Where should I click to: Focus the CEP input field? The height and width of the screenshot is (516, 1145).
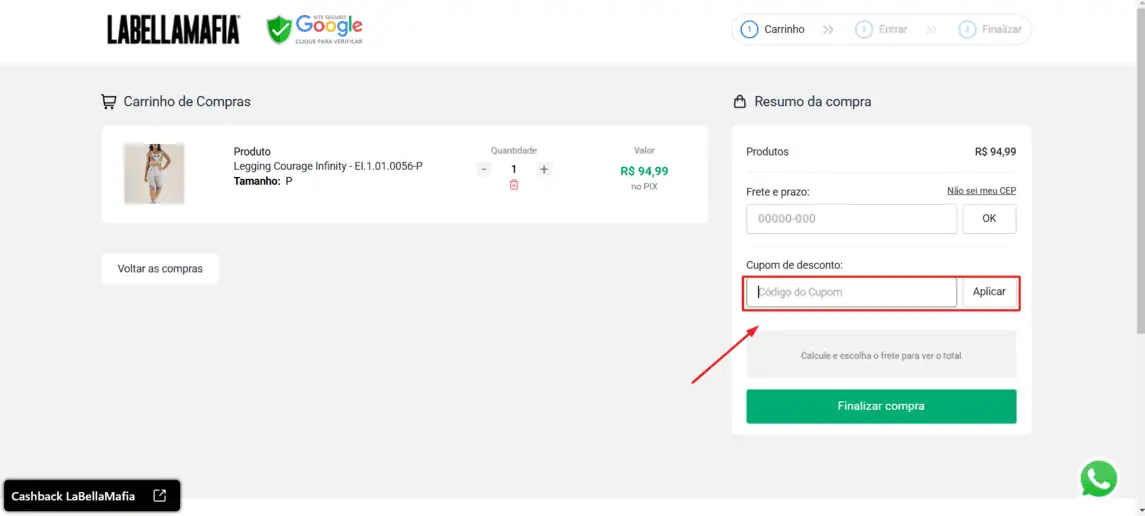[x=851, y=219]
